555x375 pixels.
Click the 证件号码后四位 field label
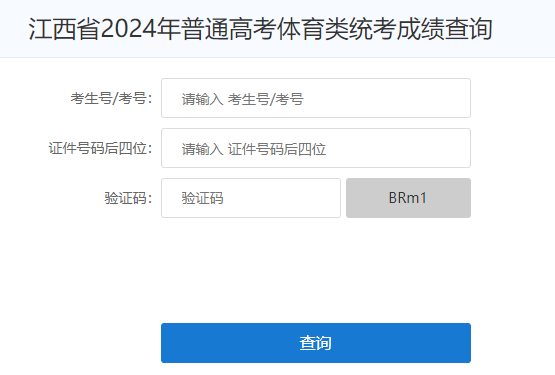click(x=100, y=148)
